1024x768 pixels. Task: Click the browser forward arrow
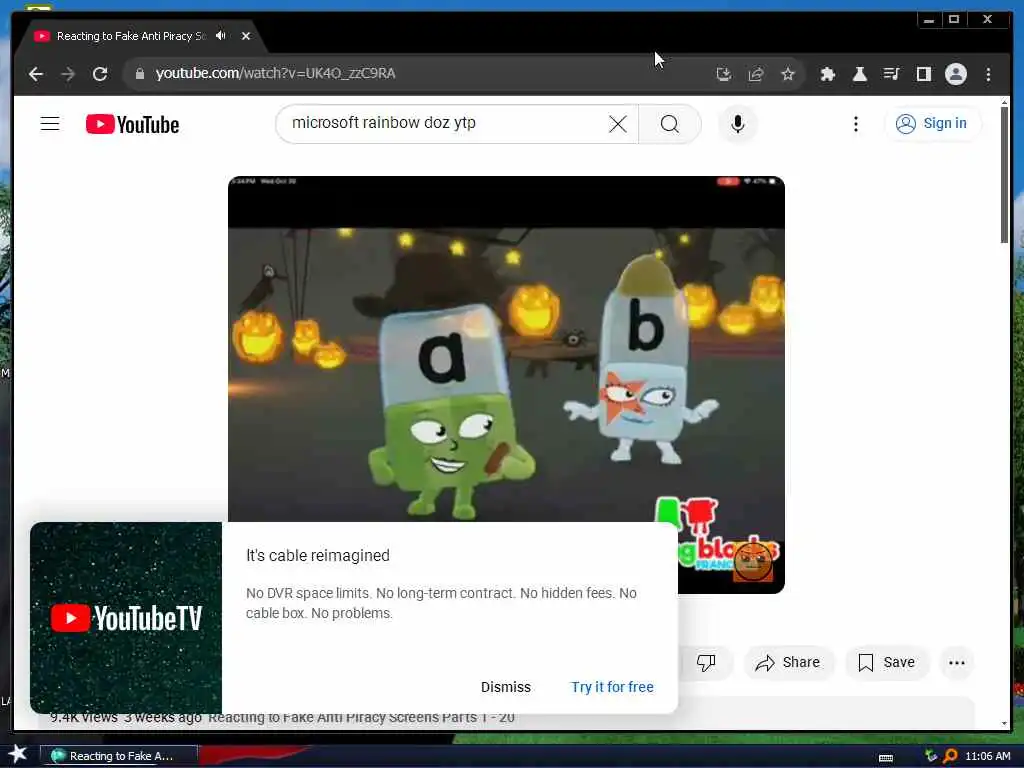coord(68,74)
